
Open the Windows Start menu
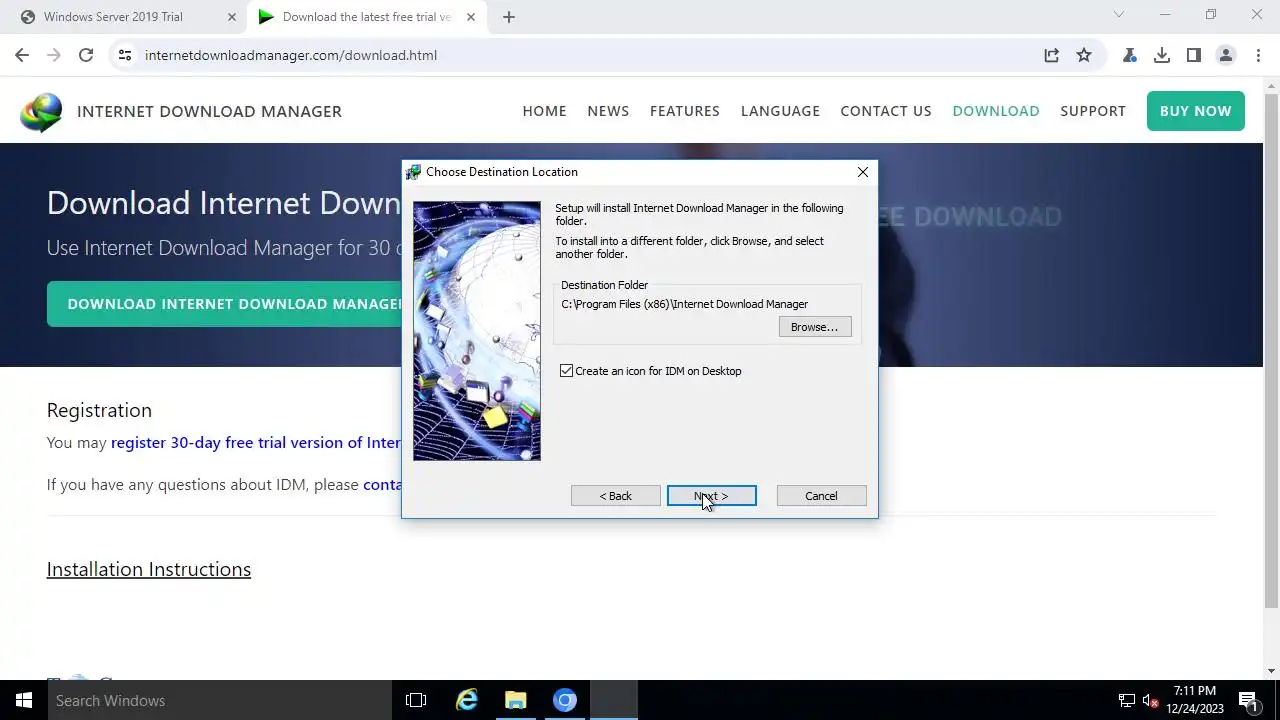pyautogui.click(x=24, y=700)
